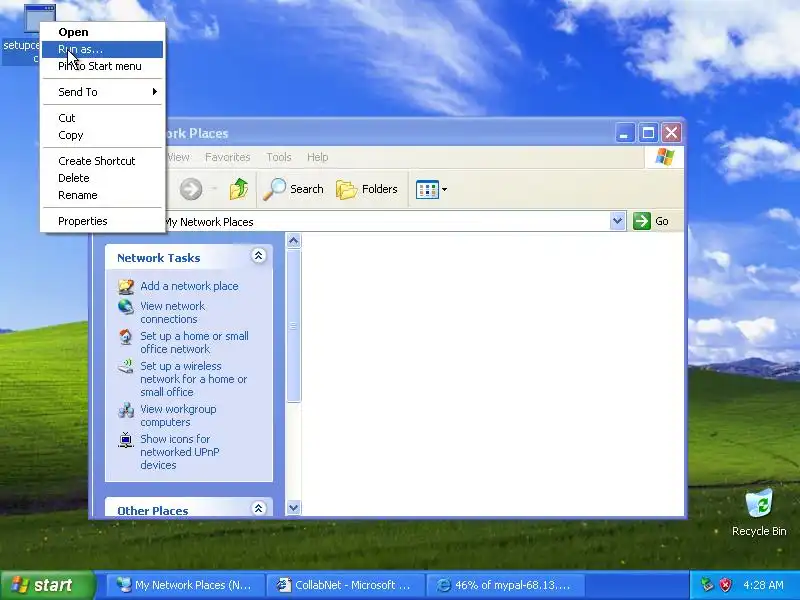
Task: Click the Search magnifier toolbar button
Action: point(293,189)
